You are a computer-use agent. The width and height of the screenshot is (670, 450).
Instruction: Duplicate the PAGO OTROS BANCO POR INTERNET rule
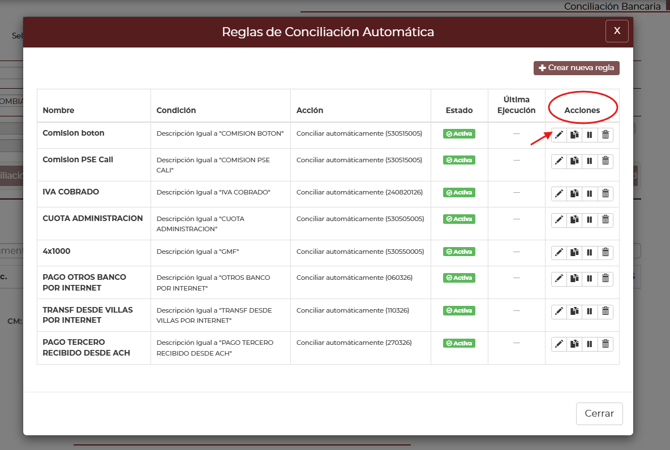[x=574, y=279]
